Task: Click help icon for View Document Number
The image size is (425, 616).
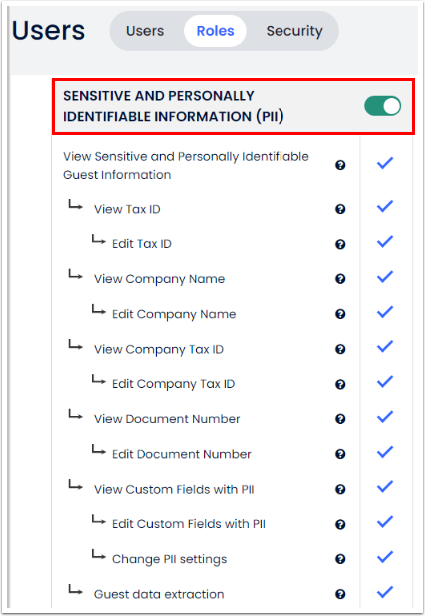Action: tap(340, 419)
